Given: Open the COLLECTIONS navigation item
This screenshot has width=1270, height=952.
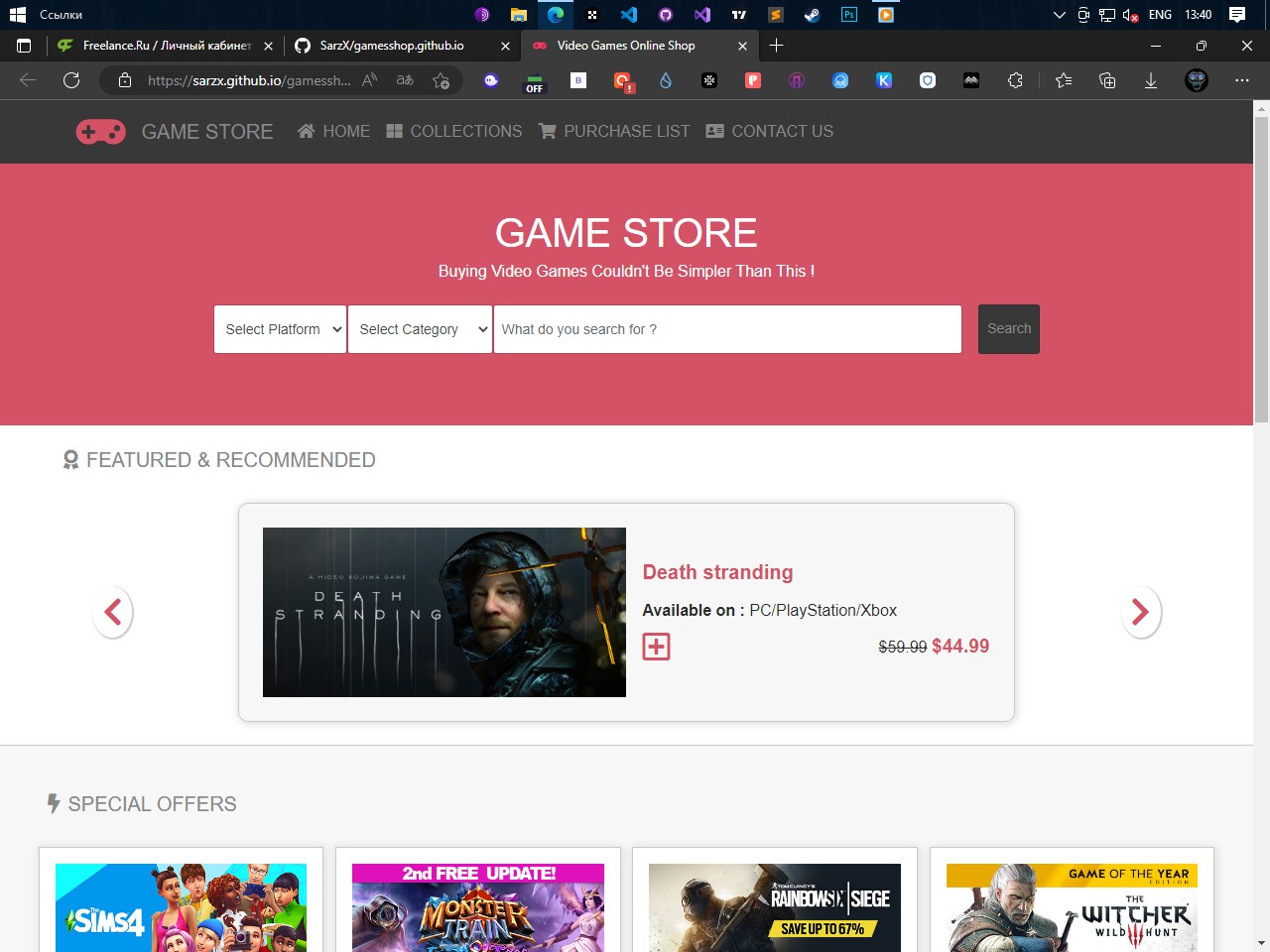Looking at the screenshot, I should tap(454, 131).
